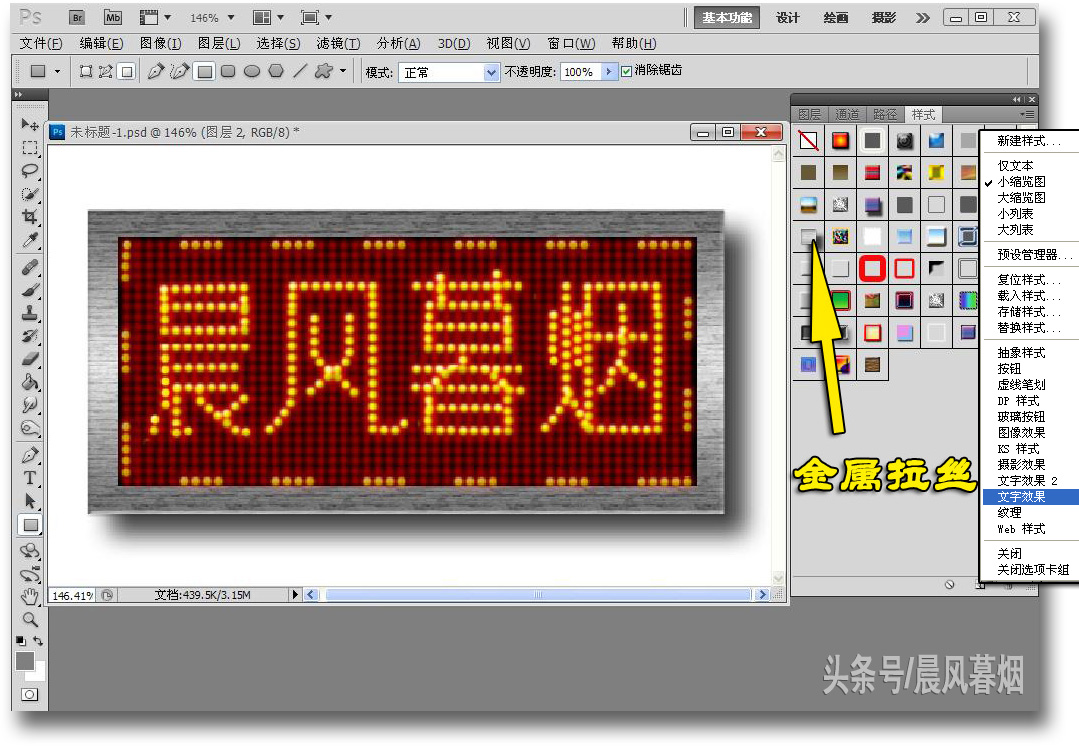Click 预设管理器 in the styles menu

pos(1020,254)
